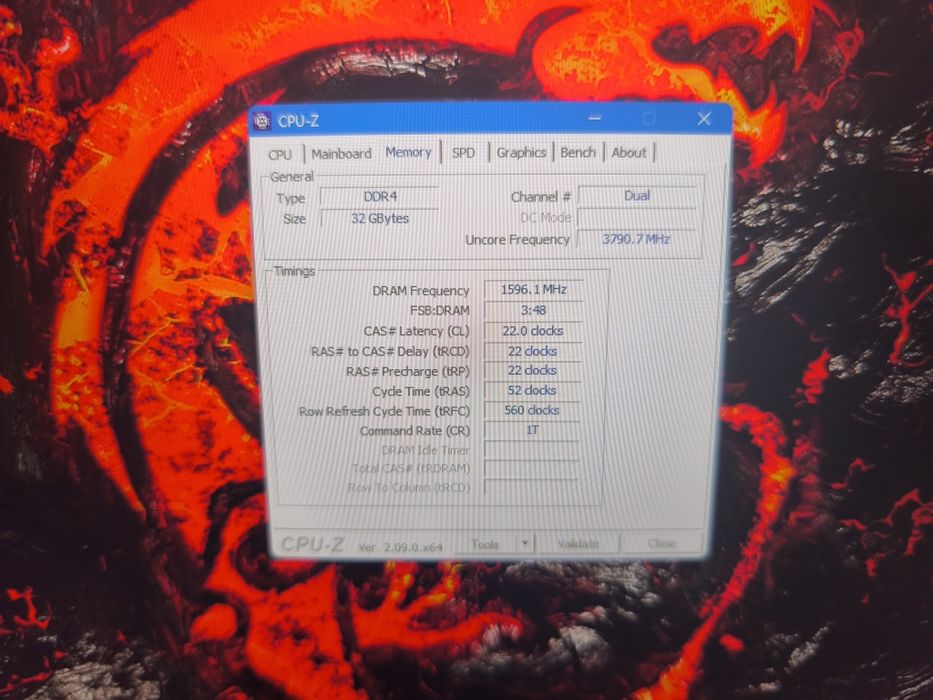Click the 3790.7 MHz uncore frequency value
The image size is (933, 700).
coord(637,239)
